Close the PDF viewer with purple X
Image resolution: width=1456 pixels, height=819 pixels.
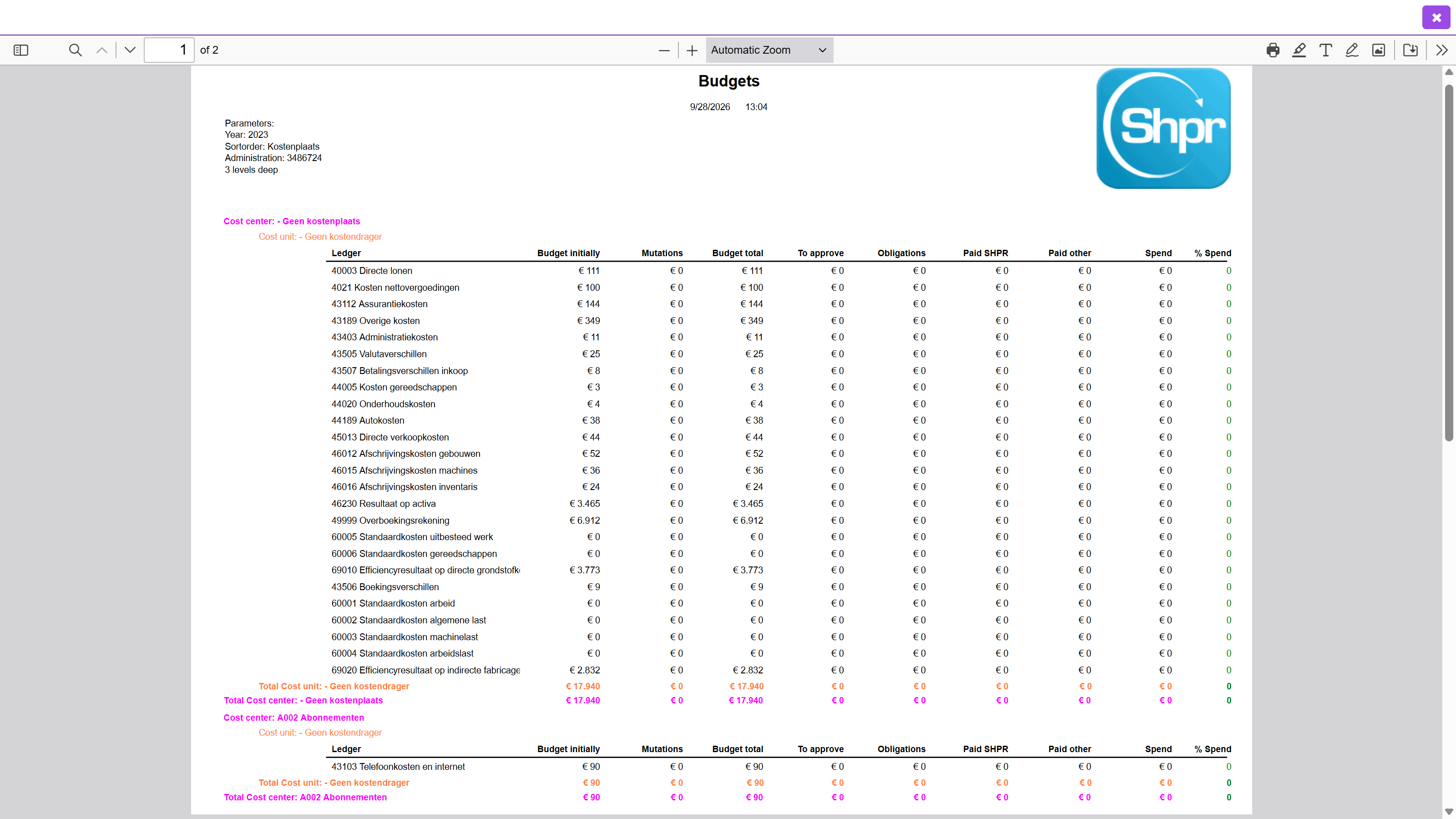[1436, 18]
